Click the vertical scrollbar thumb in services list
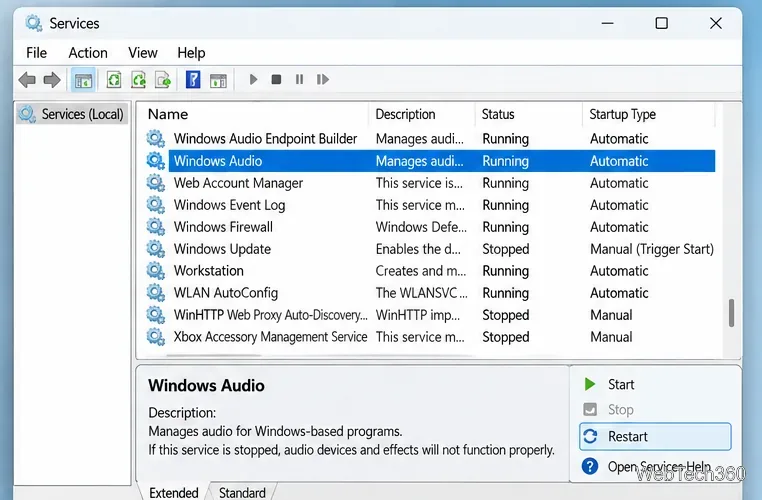762x500 pixels. point(731,313)
